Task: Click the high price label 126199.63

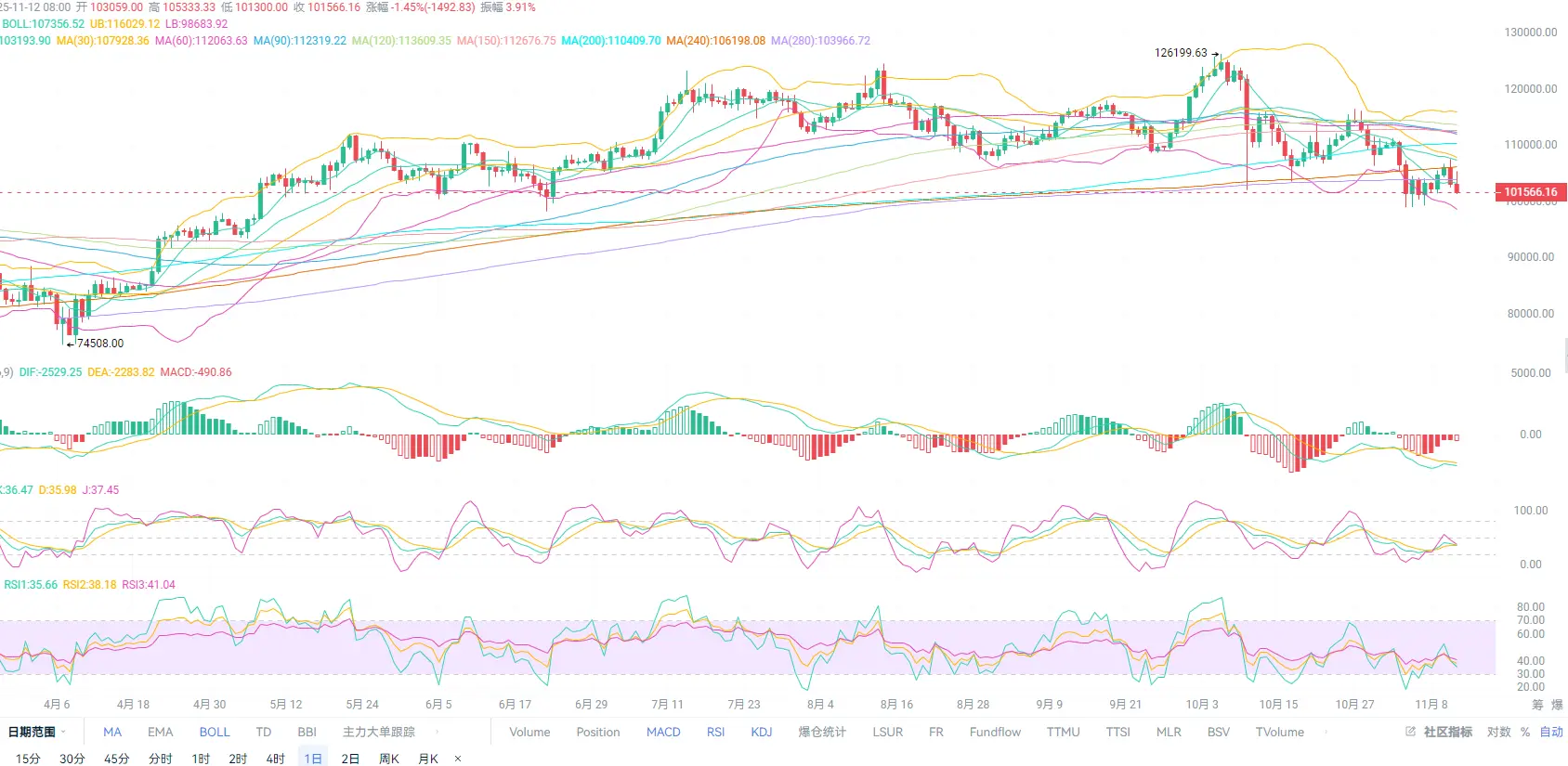Action: coord(1181,53)
